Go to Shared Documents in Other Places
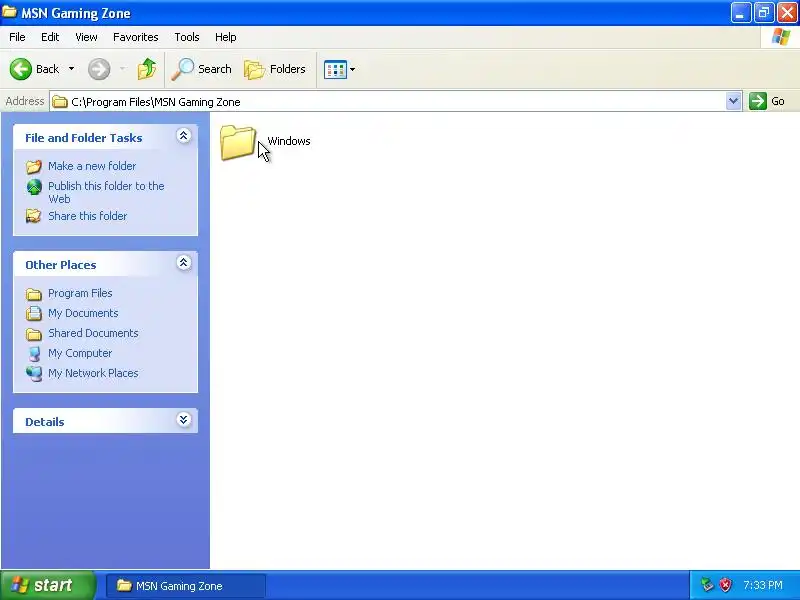Viewport: 800px width, 600px height. pos(93,333)
